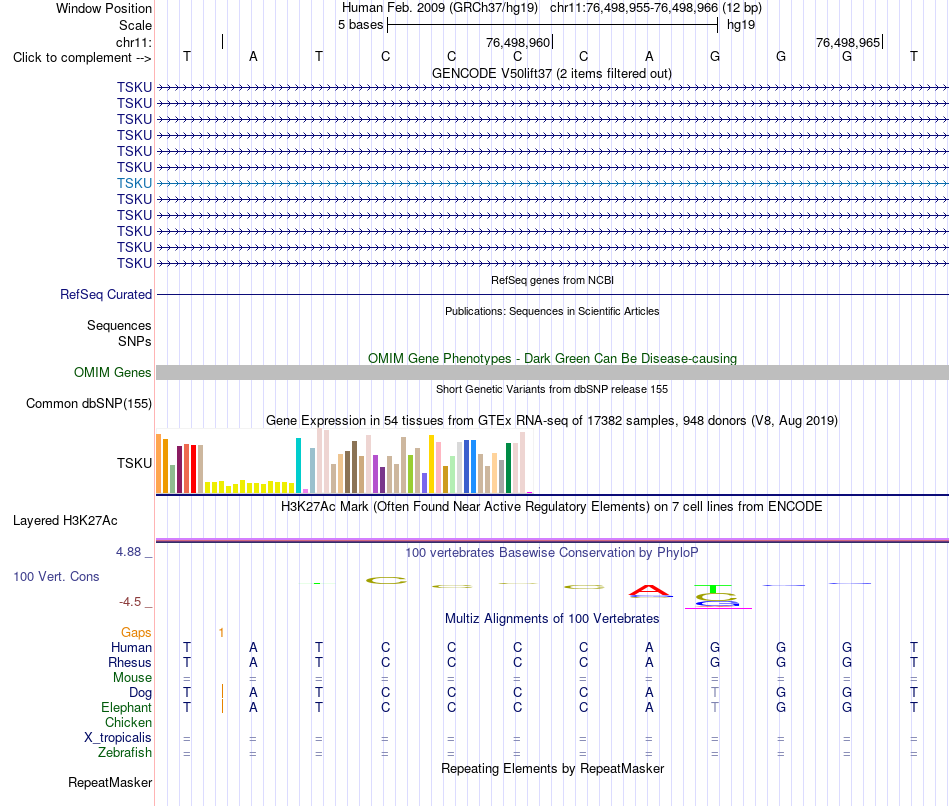The width and height of the screenshot is (950, 806).
Task: Select the 'Elephant' alignment row label
Action: coord(126,708)
